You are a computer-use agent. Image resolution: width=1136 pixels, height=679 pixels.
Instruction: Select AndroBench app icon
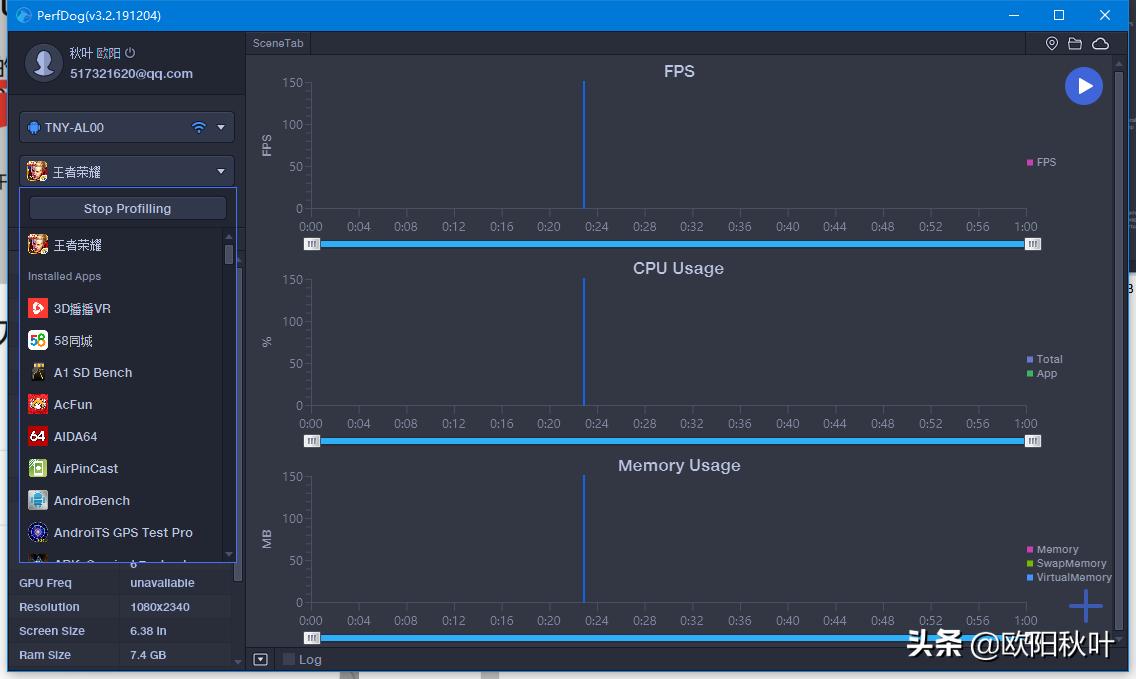click(38, 500)
